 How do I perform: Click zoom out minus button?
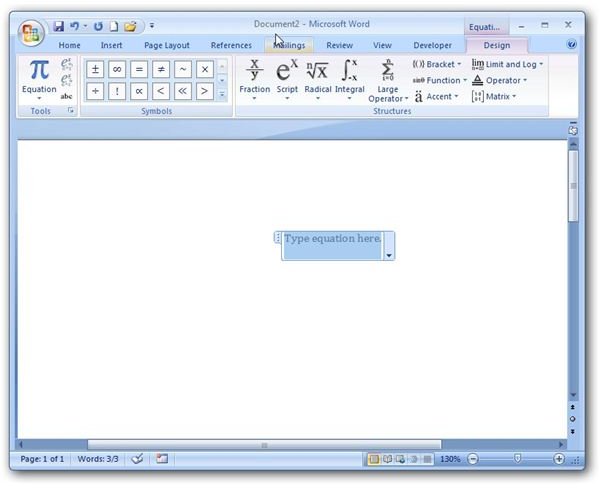pyautogui.click(x=473, y=459)
